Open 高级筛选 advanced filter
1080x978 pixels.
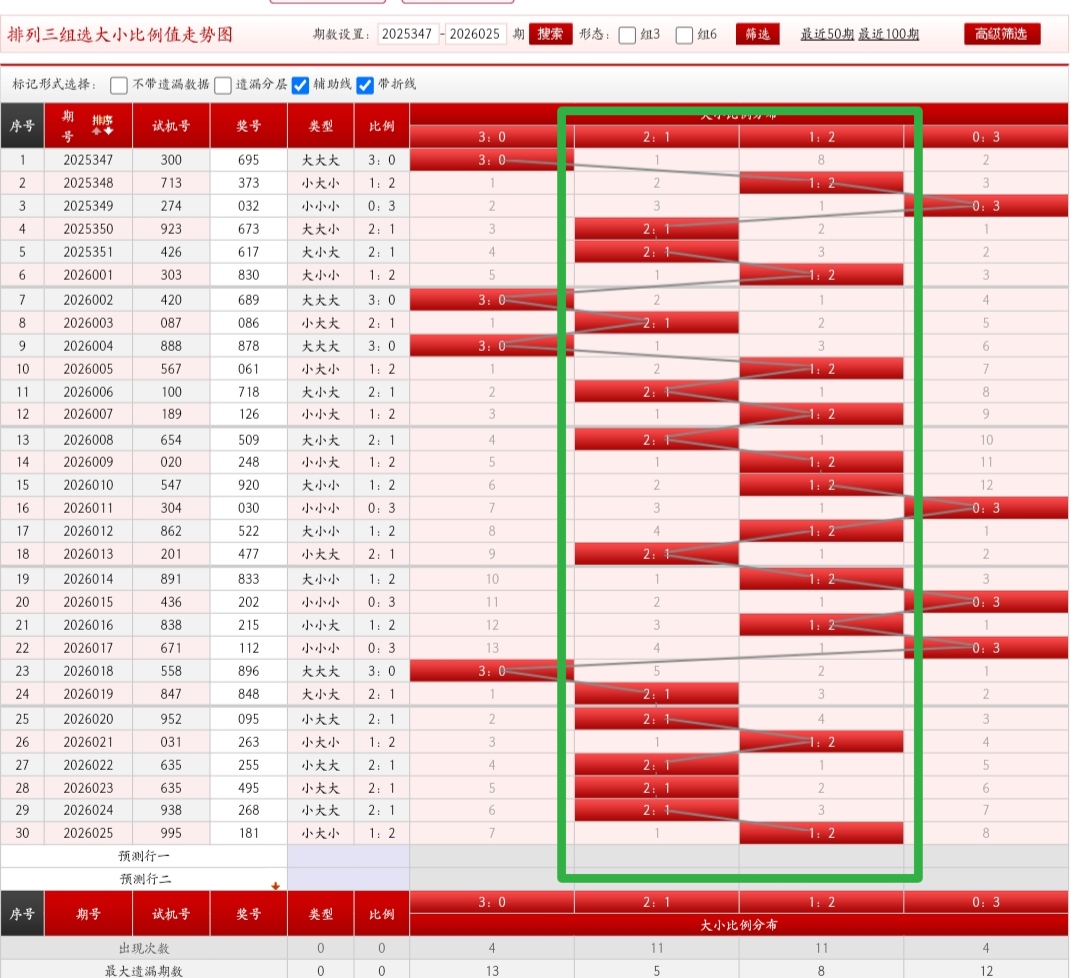tap(1001, 34)
